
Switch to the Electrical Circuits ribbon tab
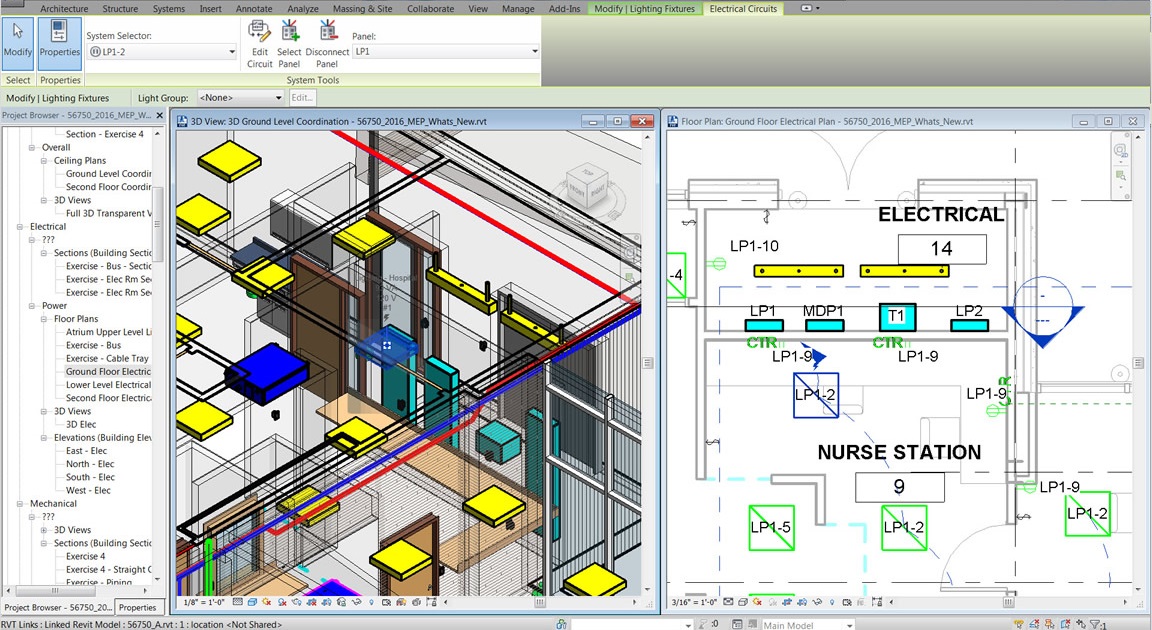[743, 9]
